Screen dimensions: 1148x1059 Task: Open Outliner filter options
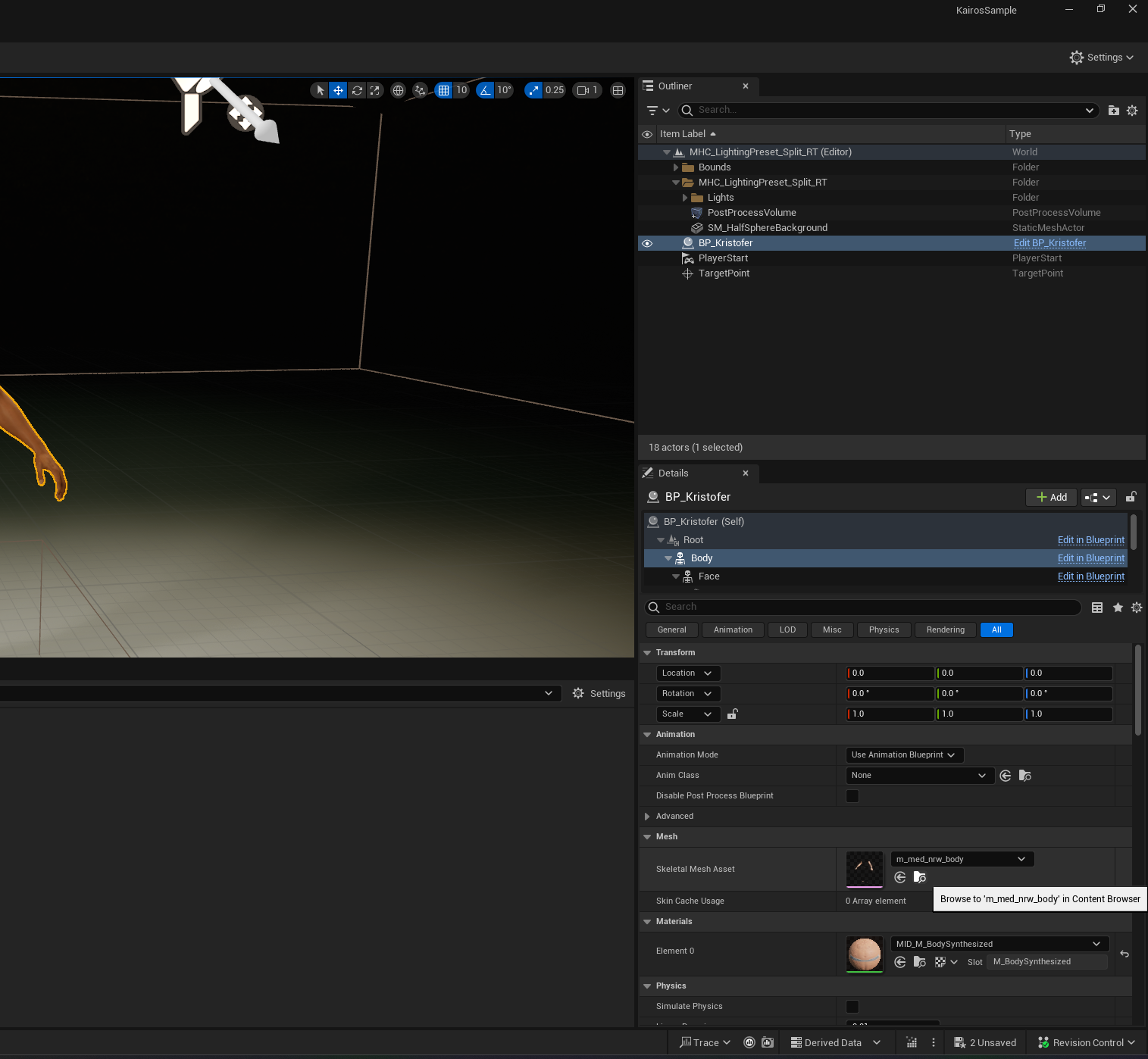[x=658, y=111]
